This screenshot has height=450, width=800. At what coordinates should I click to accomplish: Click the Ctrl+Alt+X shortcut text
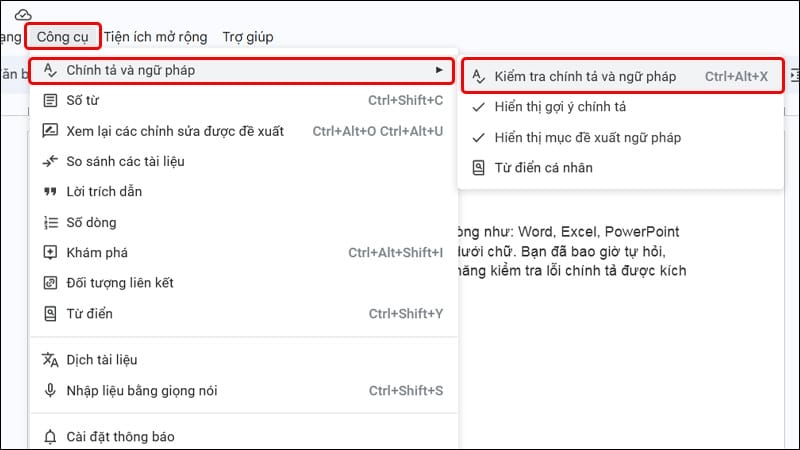736,77
